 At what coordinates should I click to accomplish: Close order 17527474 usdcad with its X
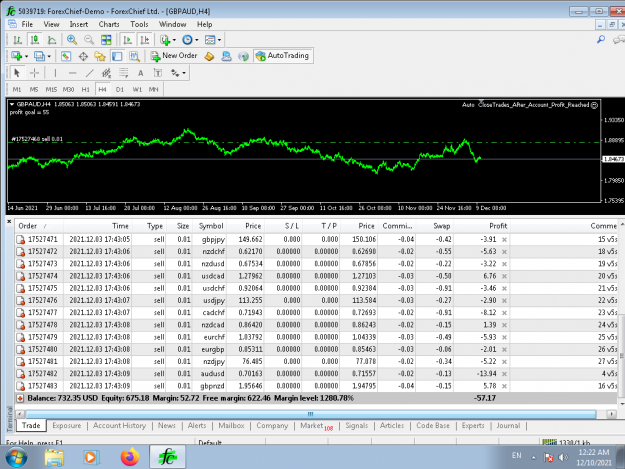pos(504,276)
